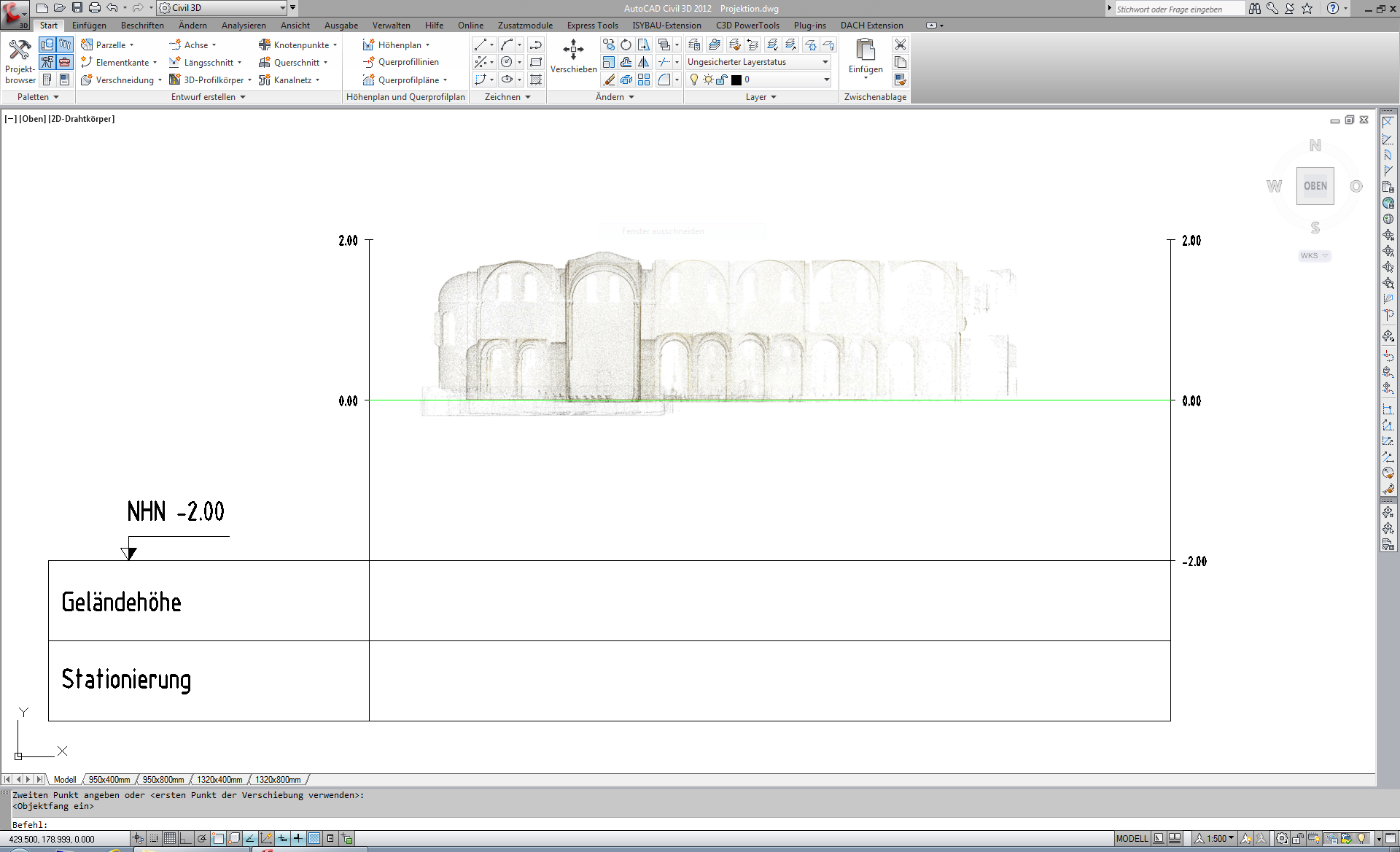The image size is (1400, 852).
Task: Toggle dynamic input in status bar
Action: click(x=282, y=838)
